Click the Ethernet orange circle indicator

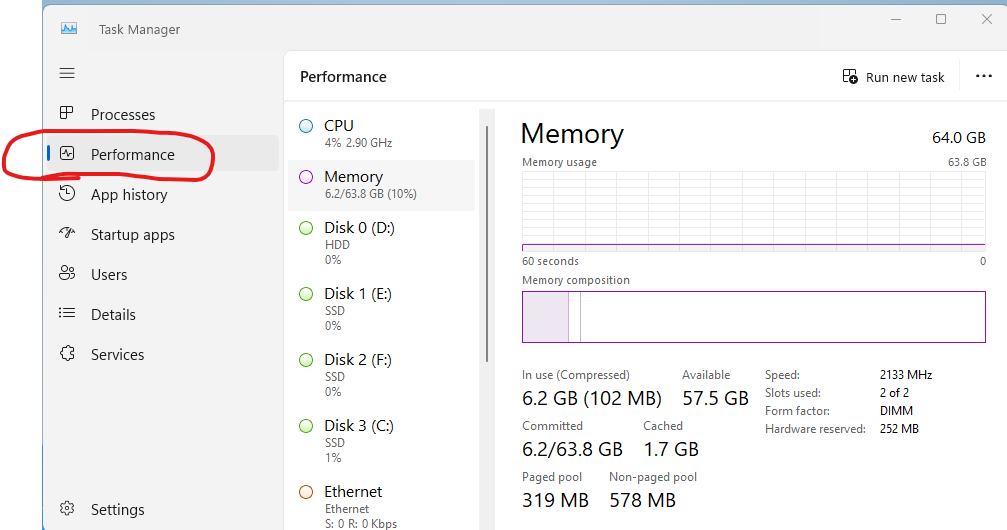coord(306,492)
